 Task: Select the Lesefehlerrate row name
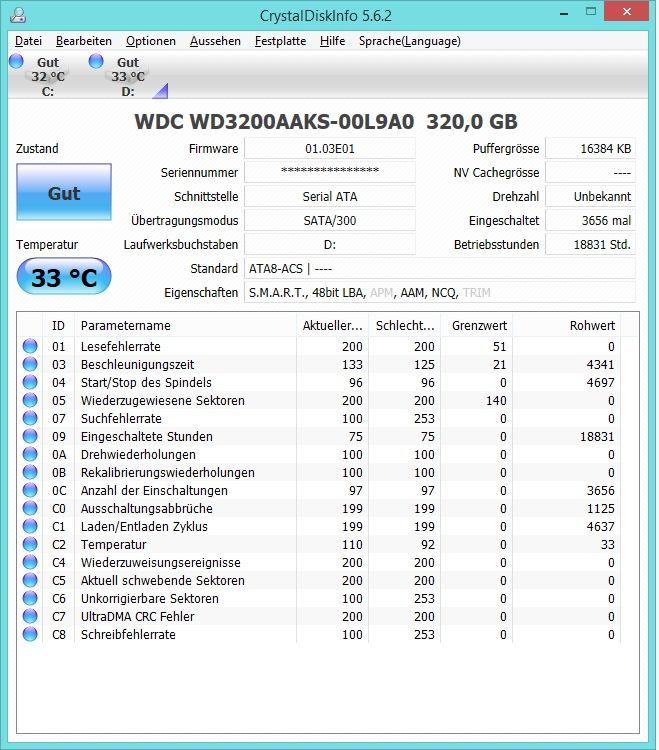pyautogui.click(x=121, y=346)
